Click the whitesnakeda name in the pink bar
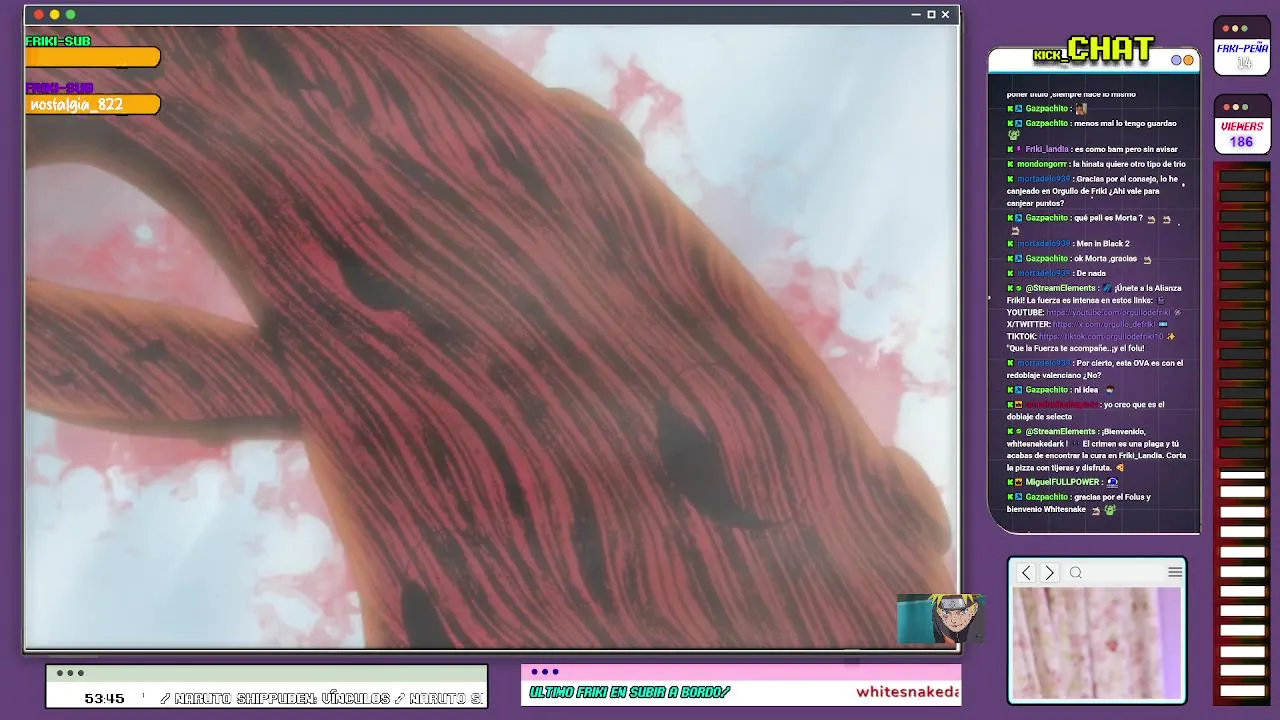The image size is (1280, 720). [x=908, y=692]
